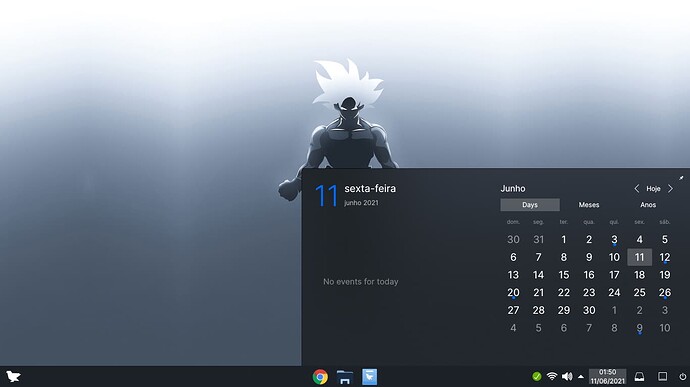Click the green checkmark tray icon

pos(536,376)
